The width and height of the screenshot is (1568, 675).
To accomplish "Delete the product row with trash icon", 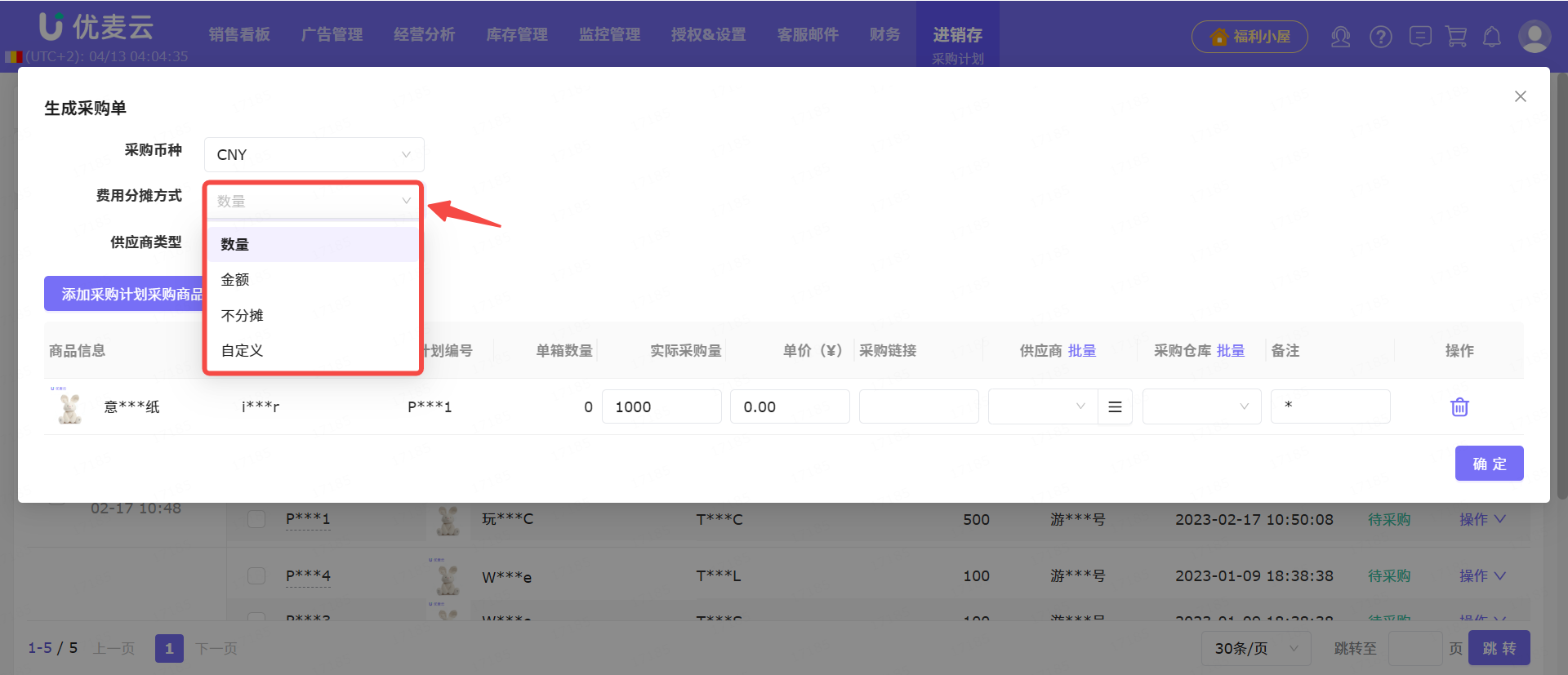I will [x=1459, y=406].
